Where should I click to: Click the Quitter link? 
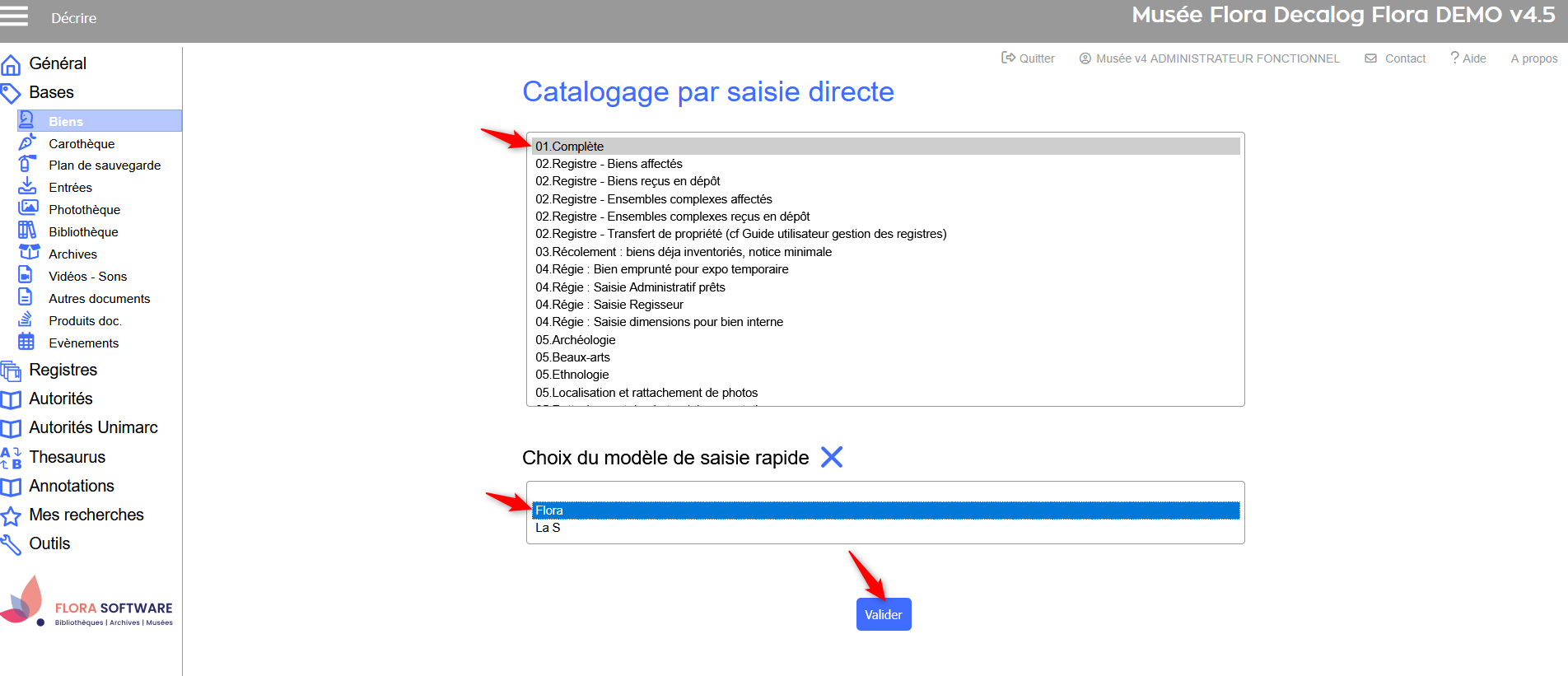(x=1028, y=58)
